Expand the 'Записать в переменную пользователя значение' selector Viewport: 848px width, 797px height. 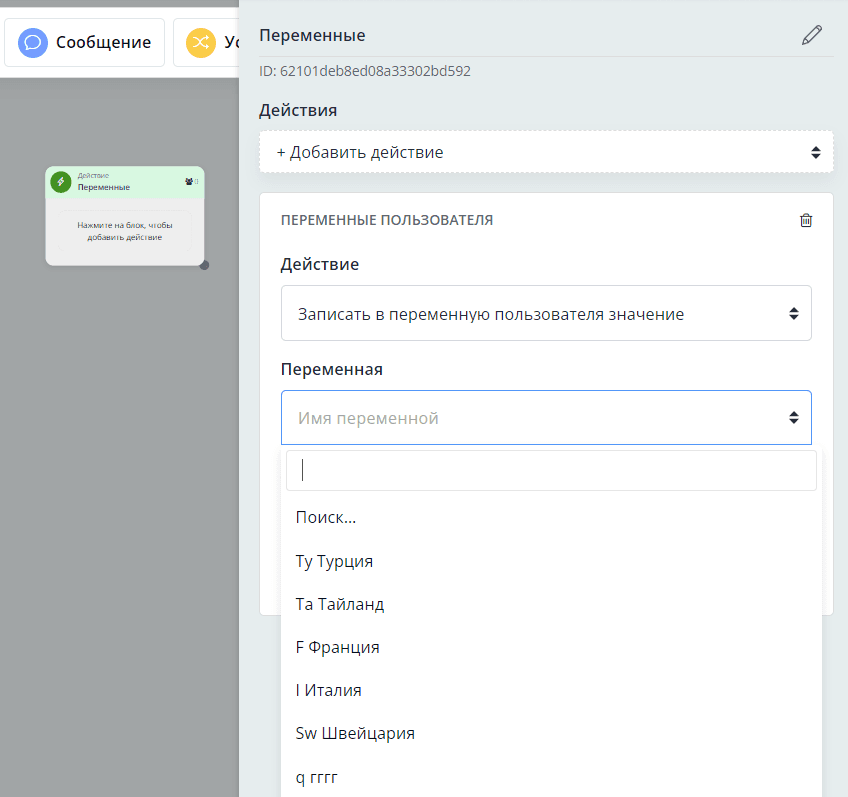coord(546,313)
